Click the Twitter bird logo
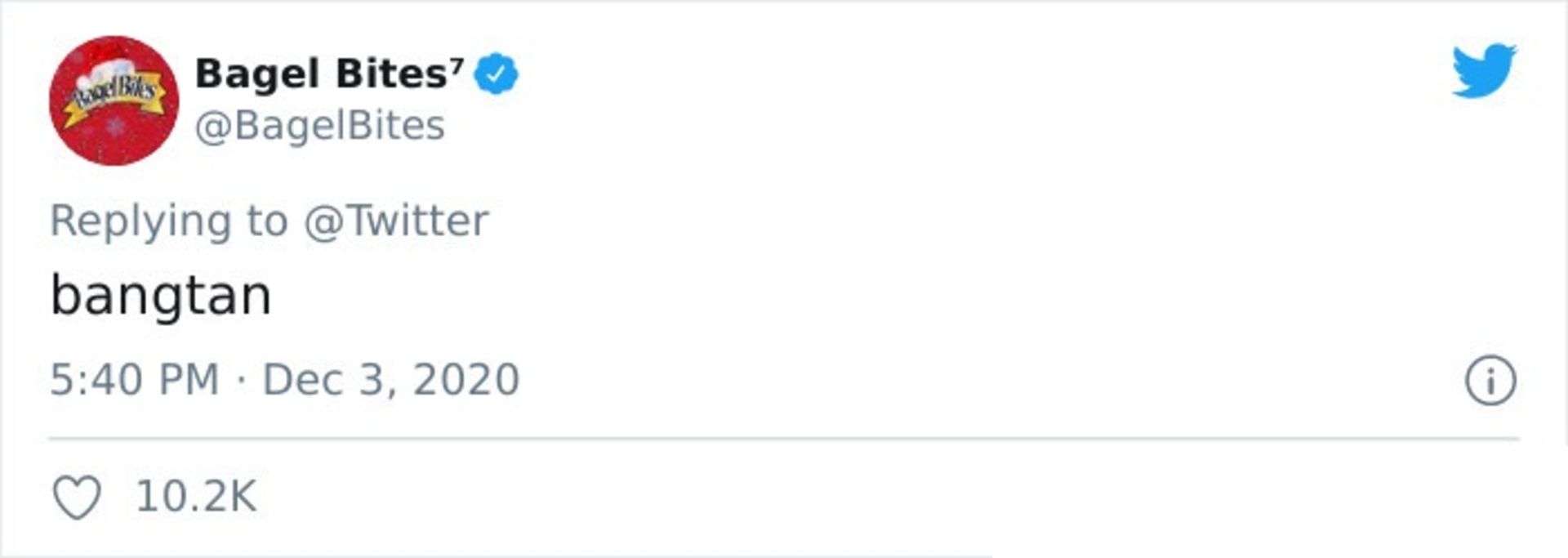This screenshot has width=1568, height=558. tap(1483, 71)
